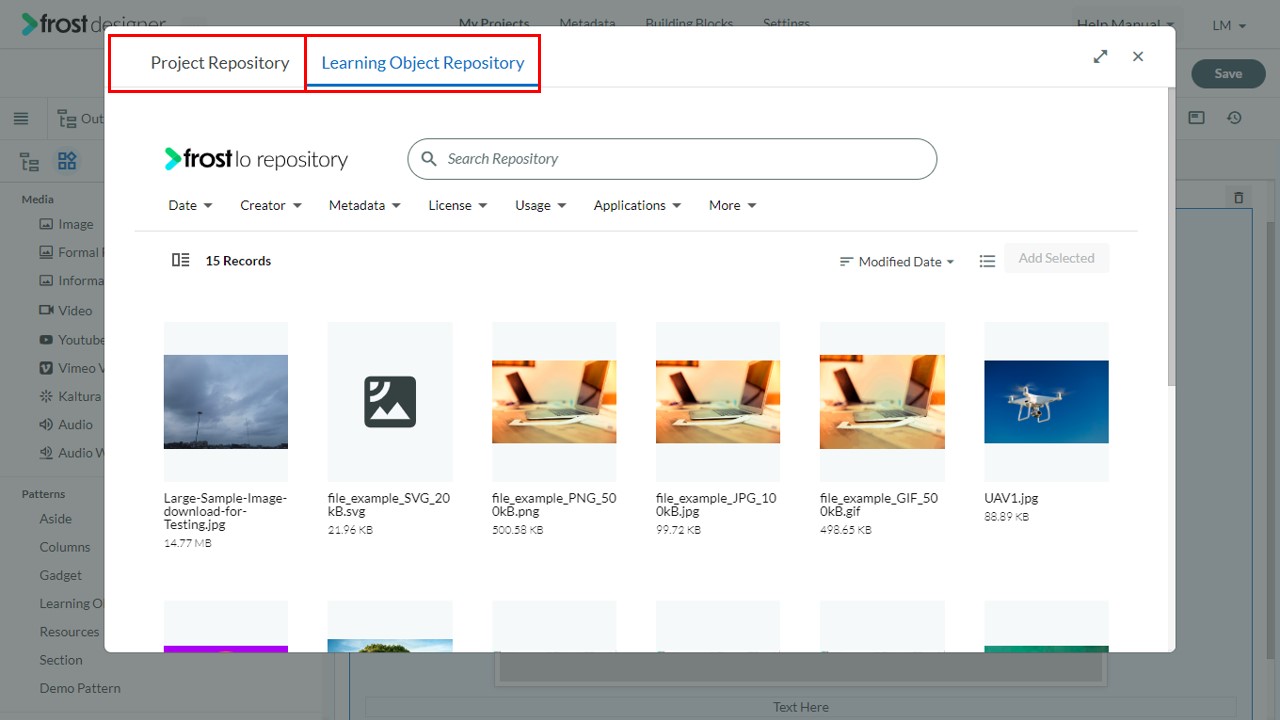Click the Text Here placeholder
This screenshot has width=1280, height=720.
pyautogui.click(x=800, y=707)
